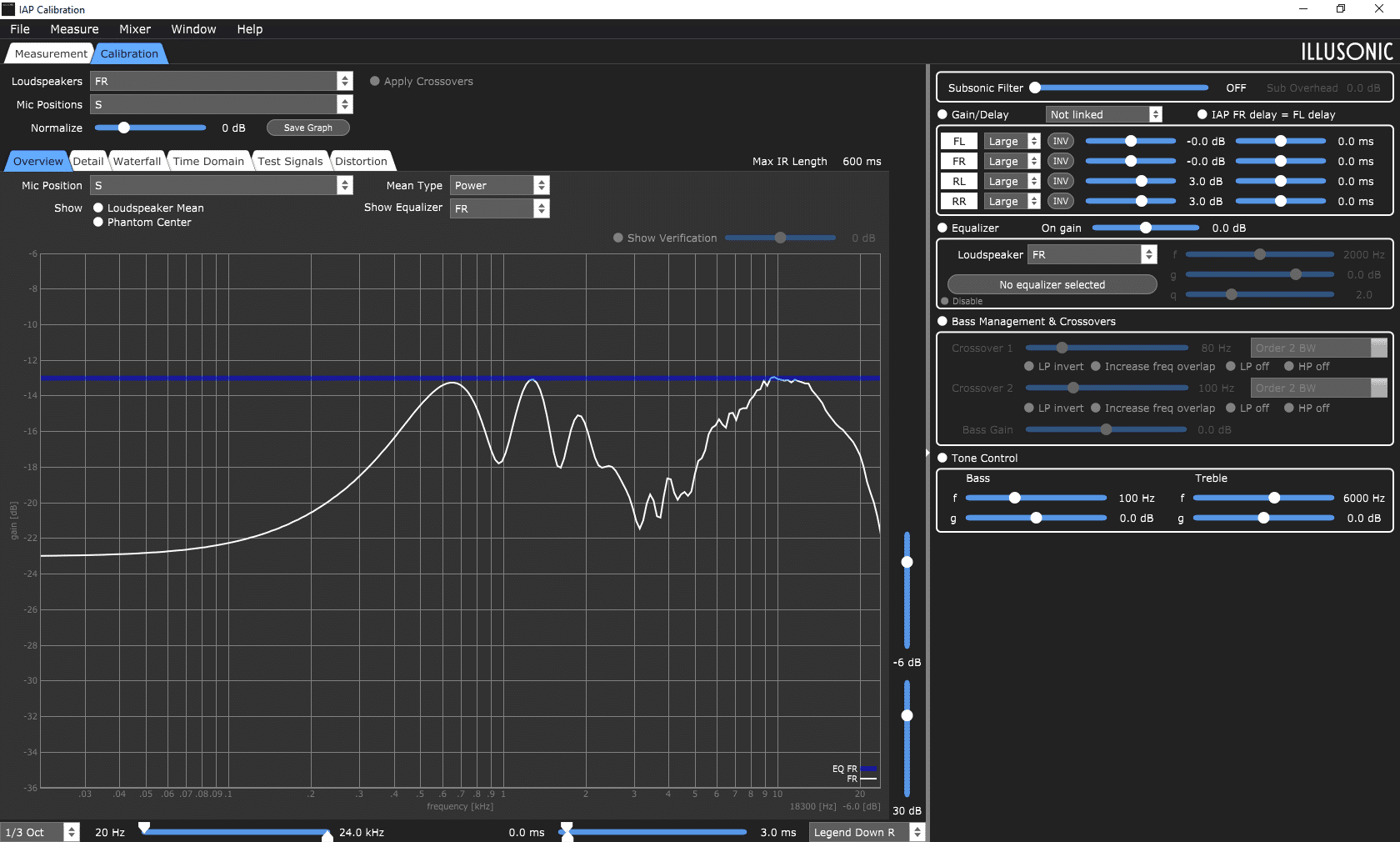Toggle INV for RR speaker

tap(1060, 201)
